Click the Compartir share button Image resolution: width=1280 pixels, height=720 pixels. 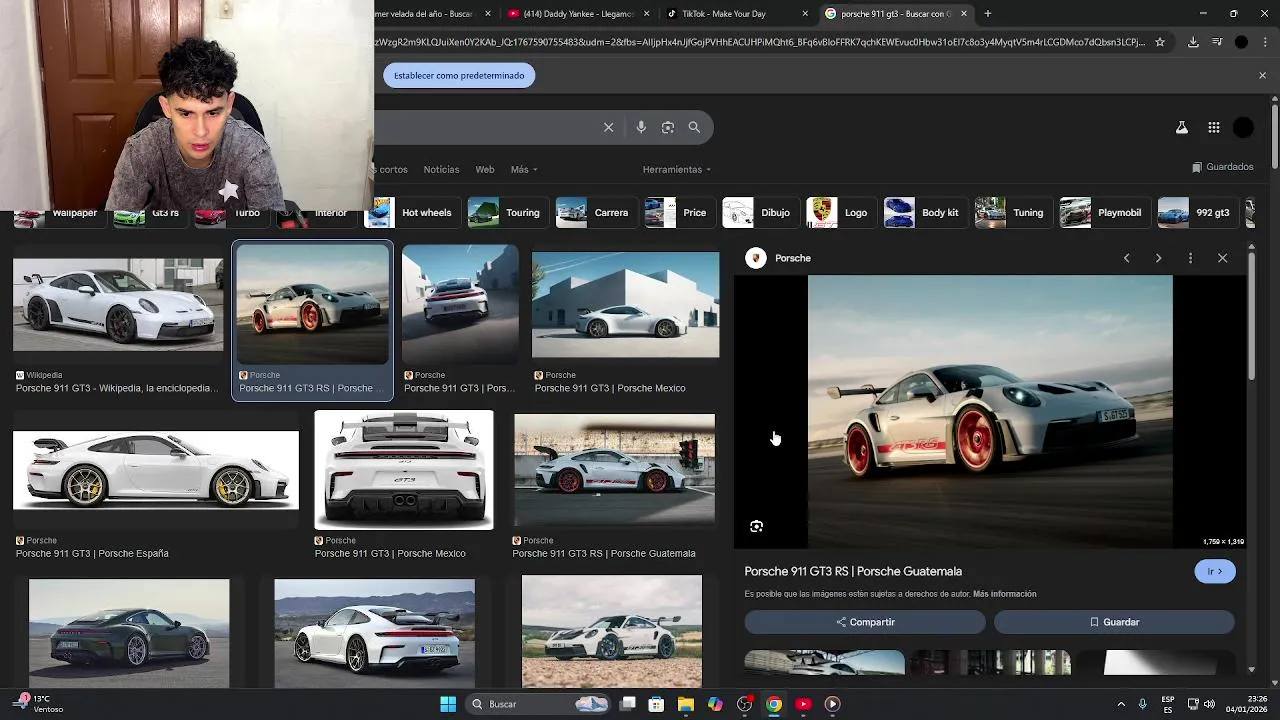pyautogui.click(x=865, y=622)
